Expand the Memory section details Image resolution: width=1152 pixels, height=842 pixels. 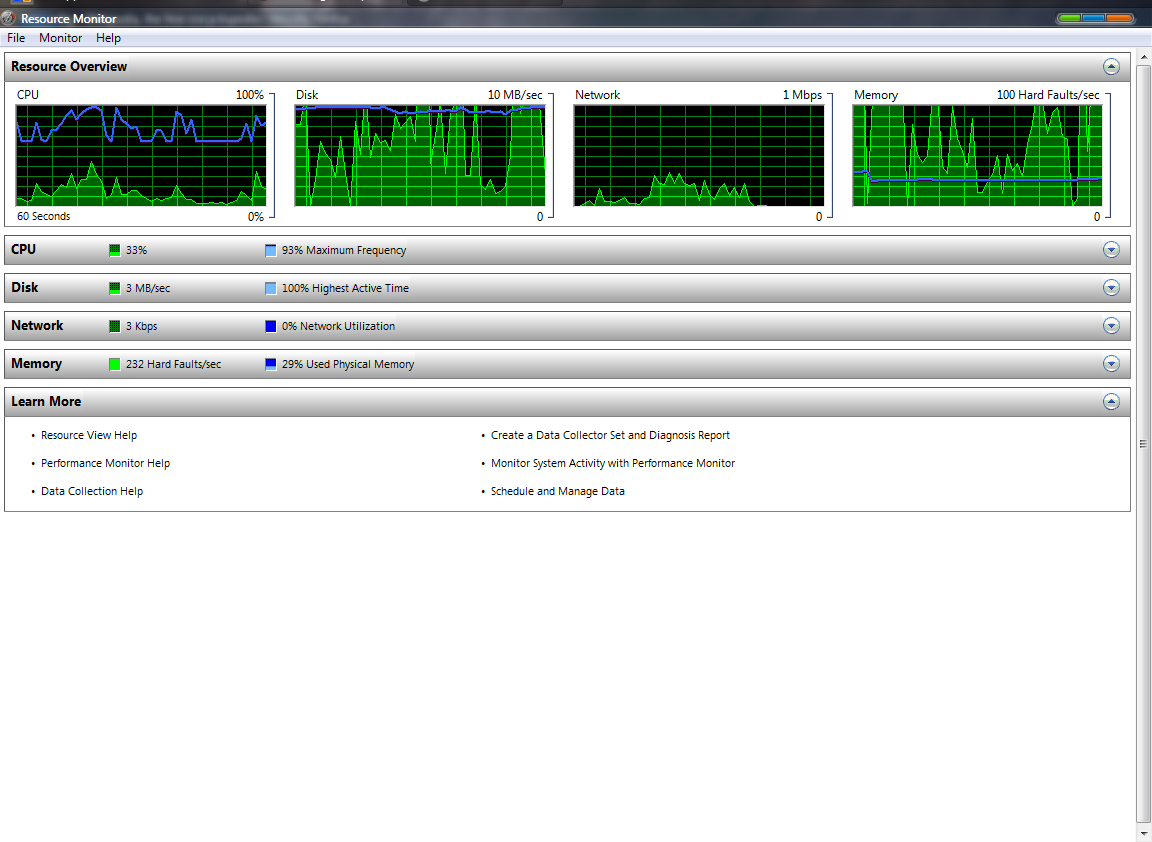1111,363
